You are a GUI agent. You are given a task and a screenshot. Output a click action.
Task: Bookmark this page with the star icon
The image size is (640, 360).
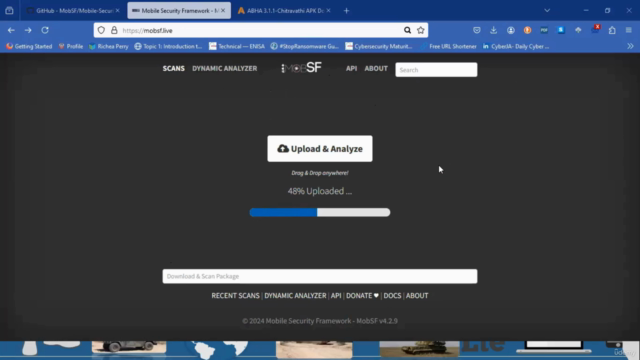click(421, 30)
